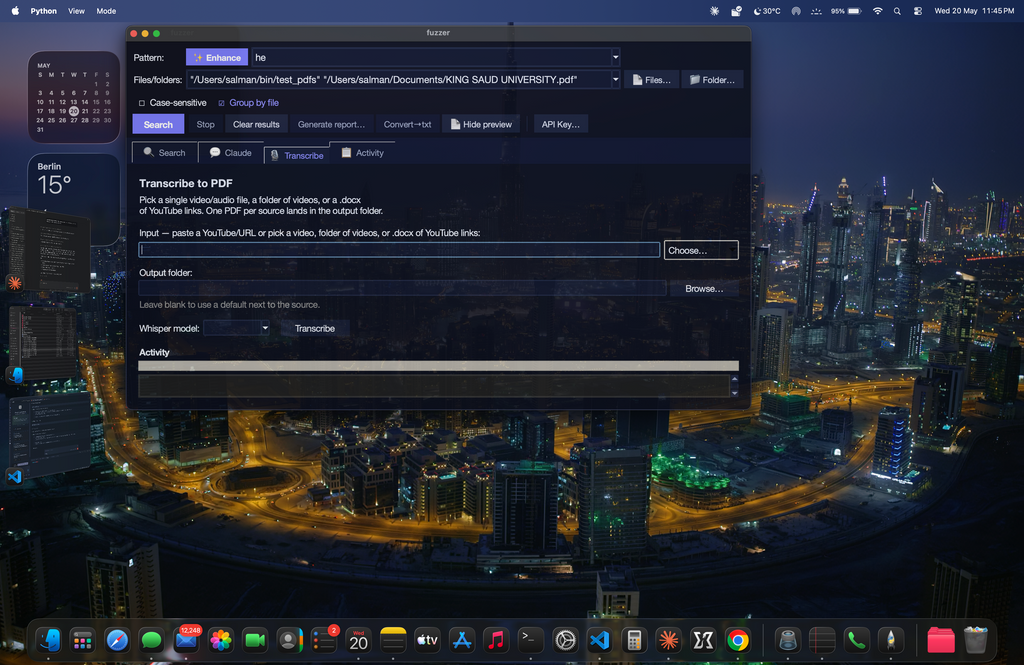Open Finder from the dock
Viewport: 1024px width, 665px height.
point(48,641)
